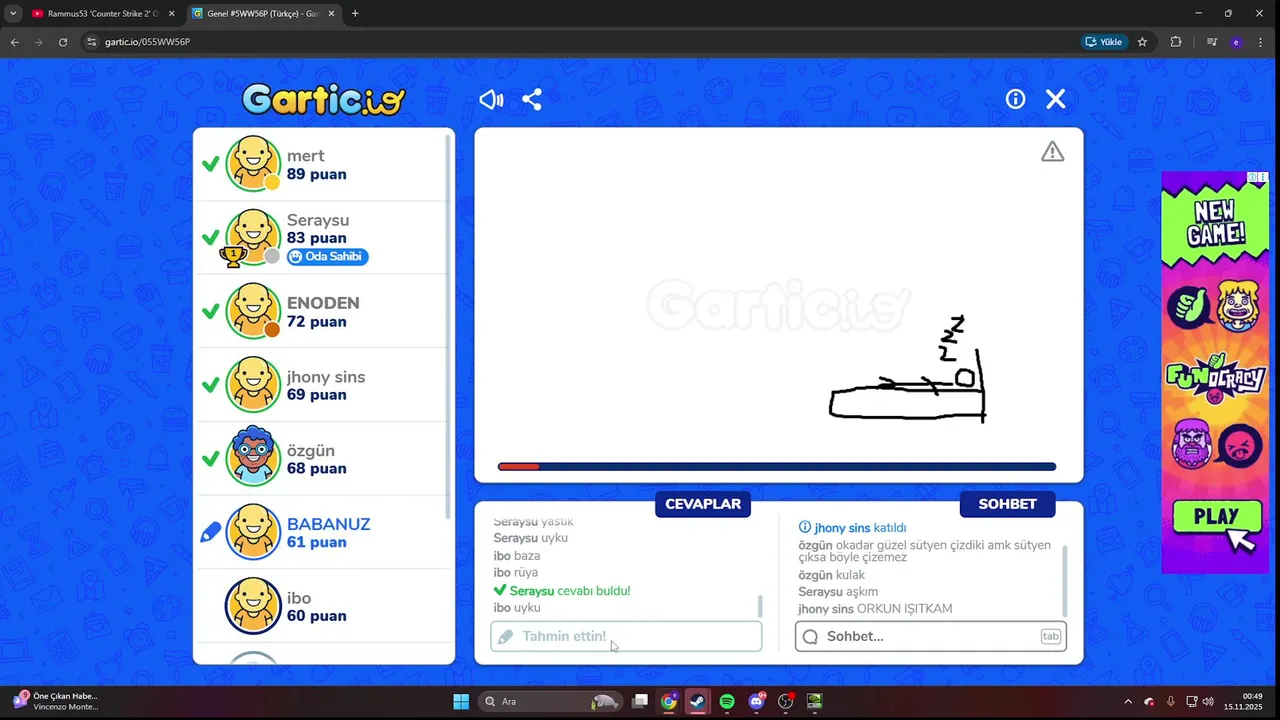This screenshot has height=720, width=1280.
Task: Click the Oda Sahibi badge
Action: pyautogui.click(x=328, y=257)
